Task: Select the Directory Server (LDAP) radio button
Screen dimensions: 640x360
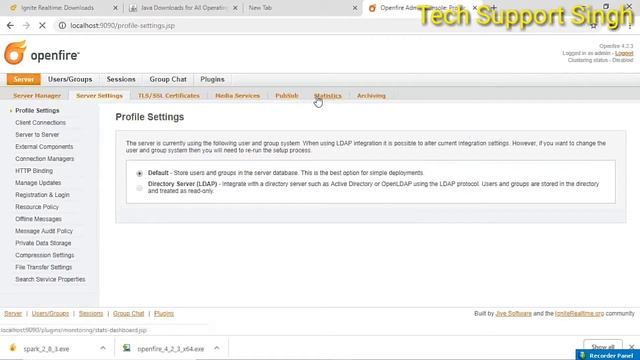Action: coord(140,188)
